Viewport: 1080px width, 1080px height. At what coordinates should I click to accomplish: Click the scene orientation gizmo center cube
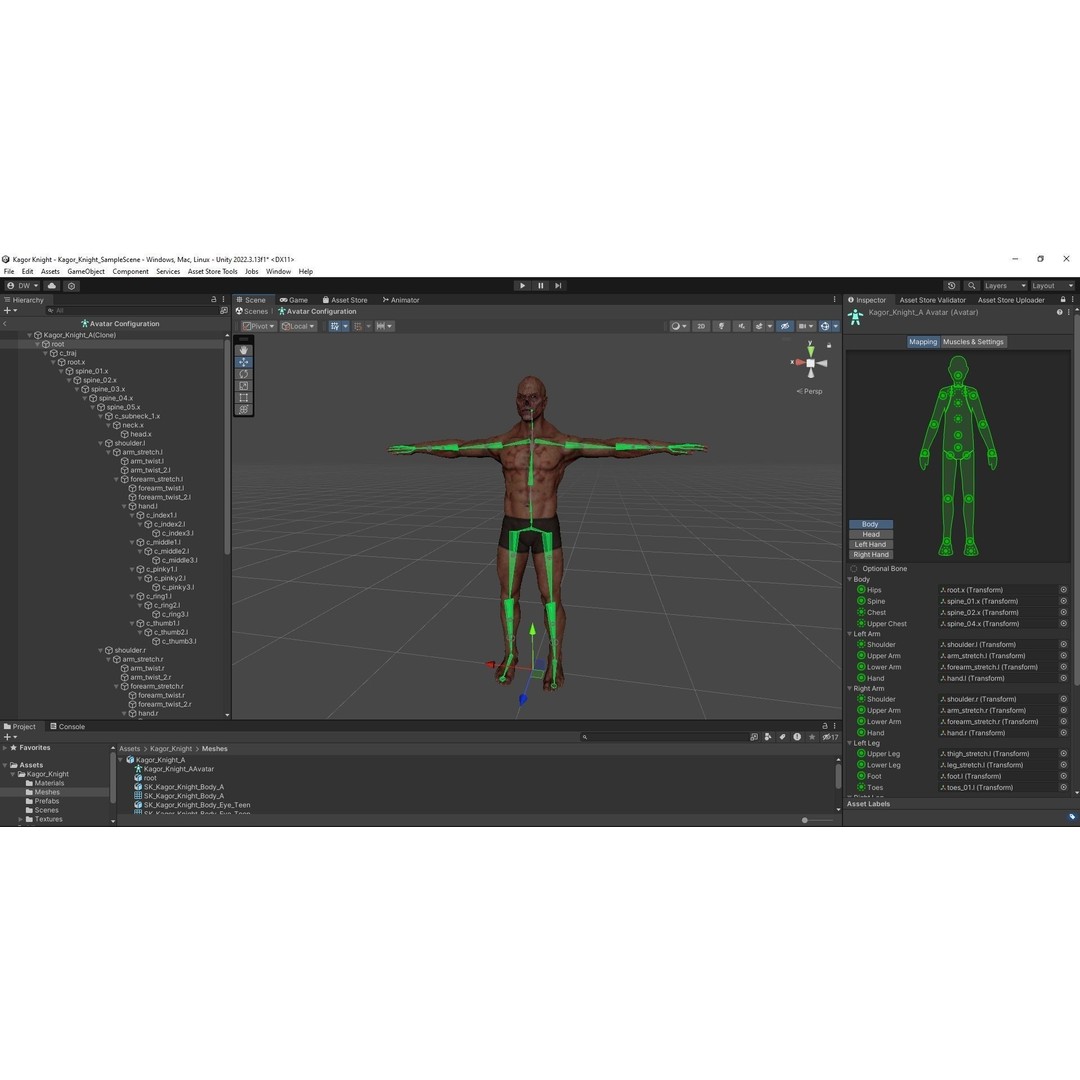[x=811, y=363]
